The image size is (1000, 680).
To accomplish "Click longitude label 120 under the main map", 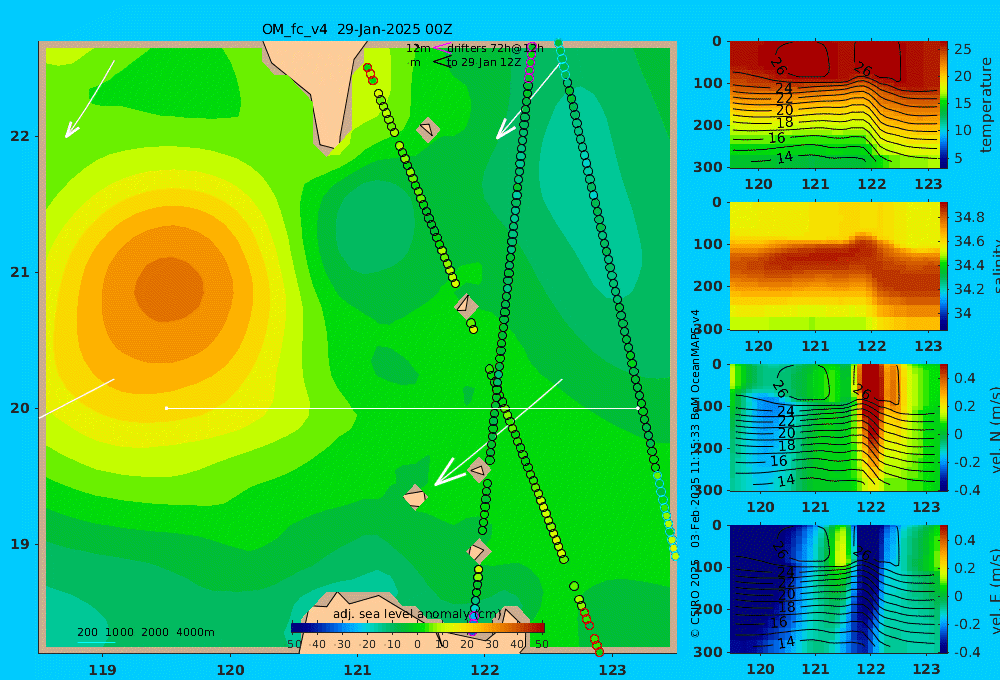I will coord(230,670).
